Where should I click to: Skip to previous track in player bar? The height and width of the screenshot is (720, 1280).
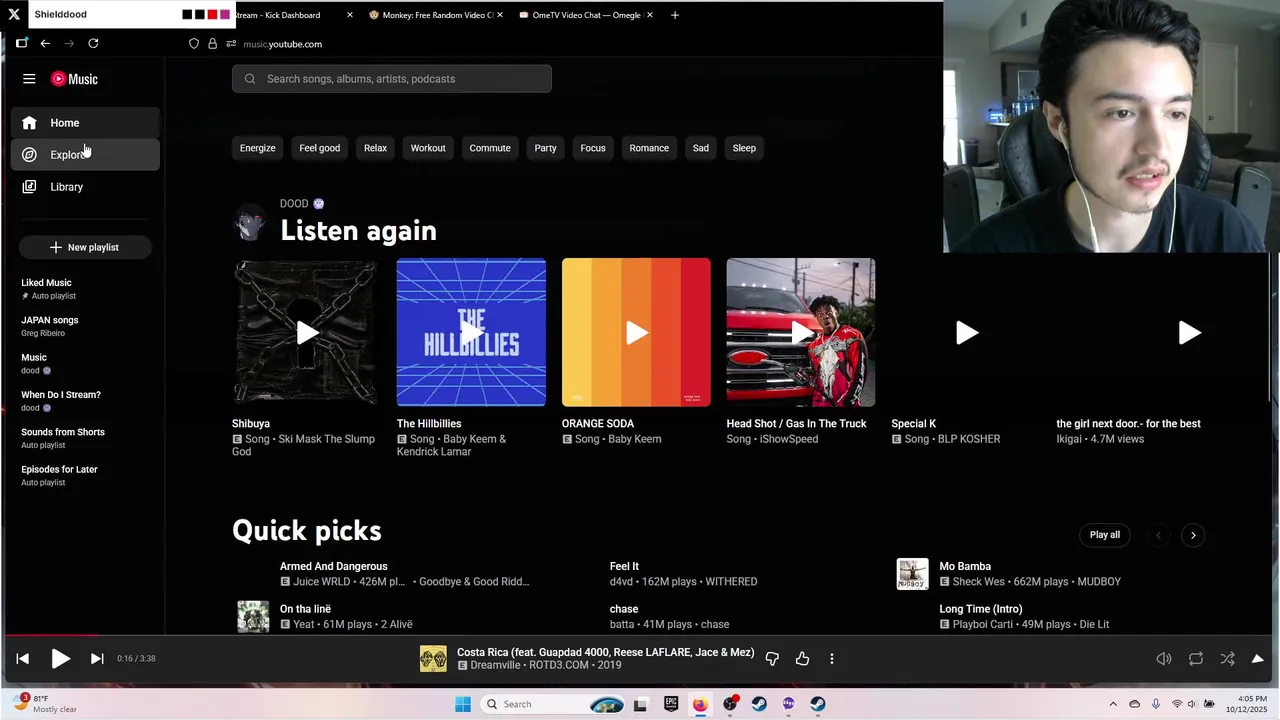[22, 658]
